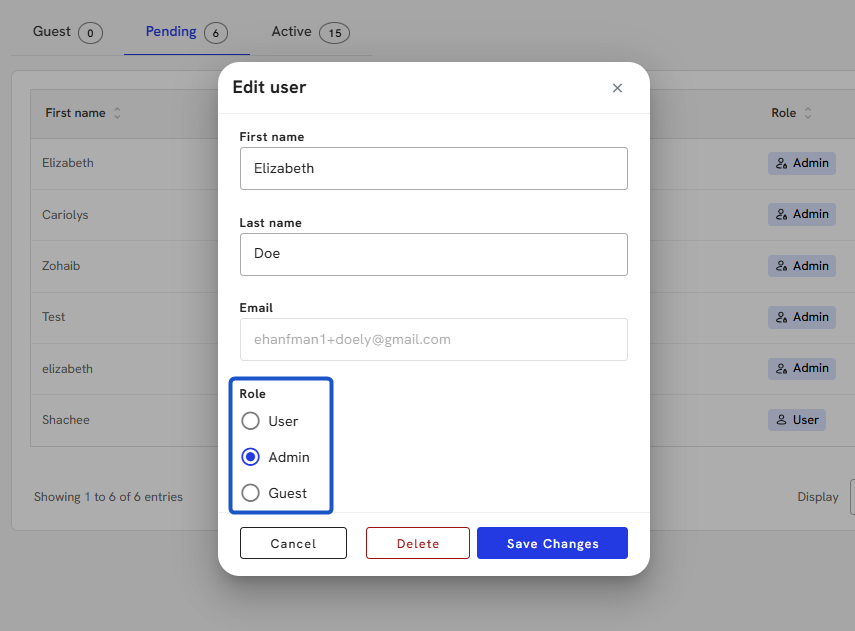Sort by First name column arrows
This screenshot has height=631, width=855.
117,113
